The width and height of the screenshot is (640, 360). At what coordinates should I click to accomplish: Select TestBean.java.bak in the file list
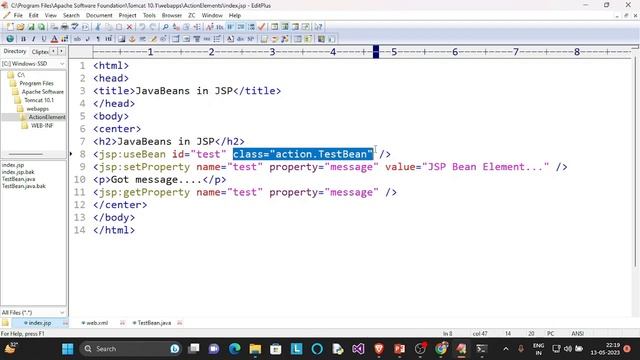24,186
